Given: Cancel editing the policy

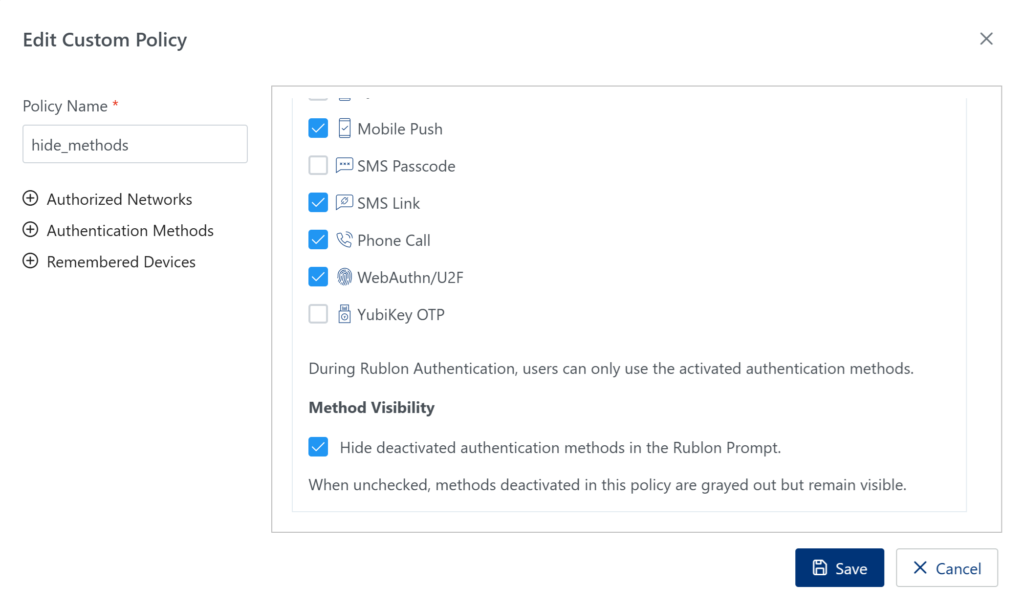Looking at the screenshot, I should point(946,567).
